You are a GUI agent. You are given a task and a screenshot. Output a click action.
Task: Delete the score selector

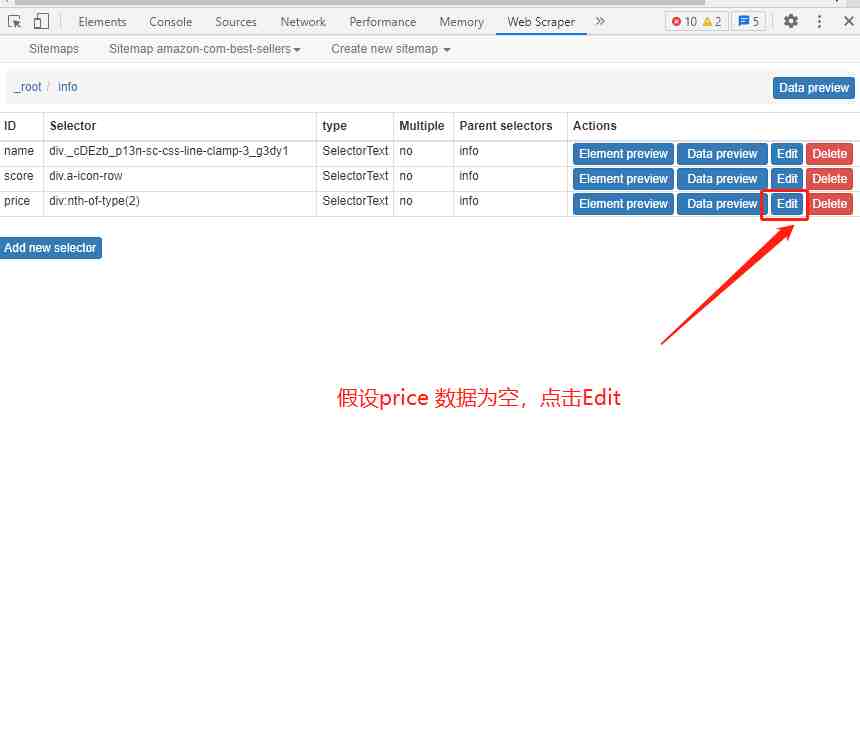pos(829,179)
